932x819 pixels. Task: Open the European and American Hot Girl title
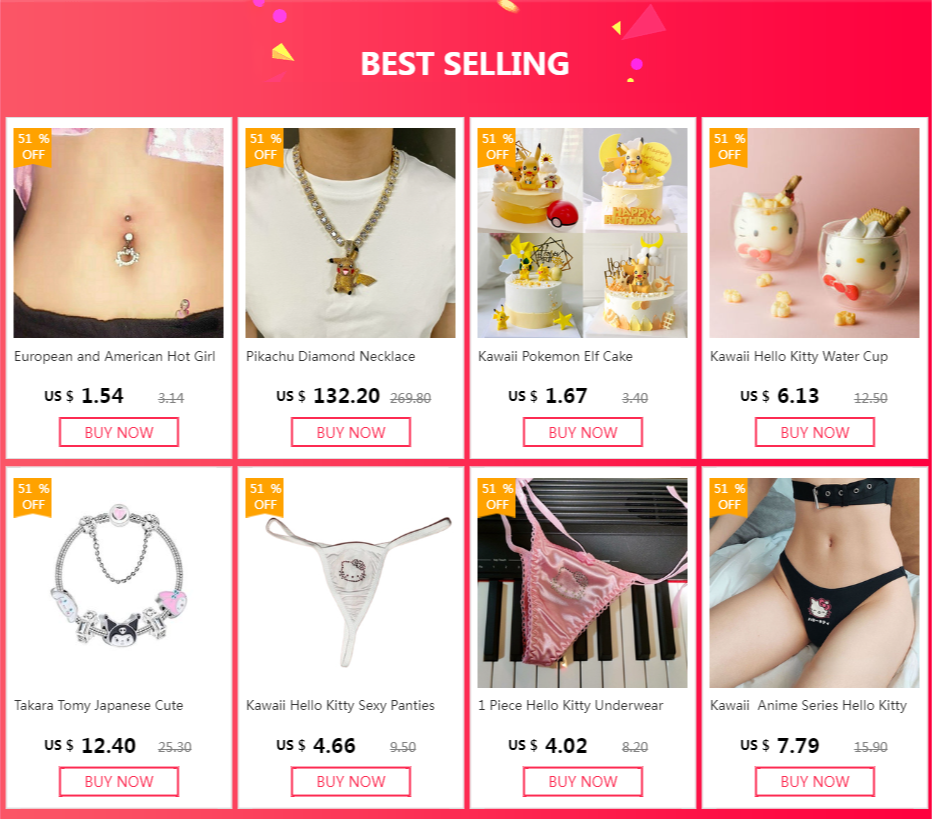(115, 357)
